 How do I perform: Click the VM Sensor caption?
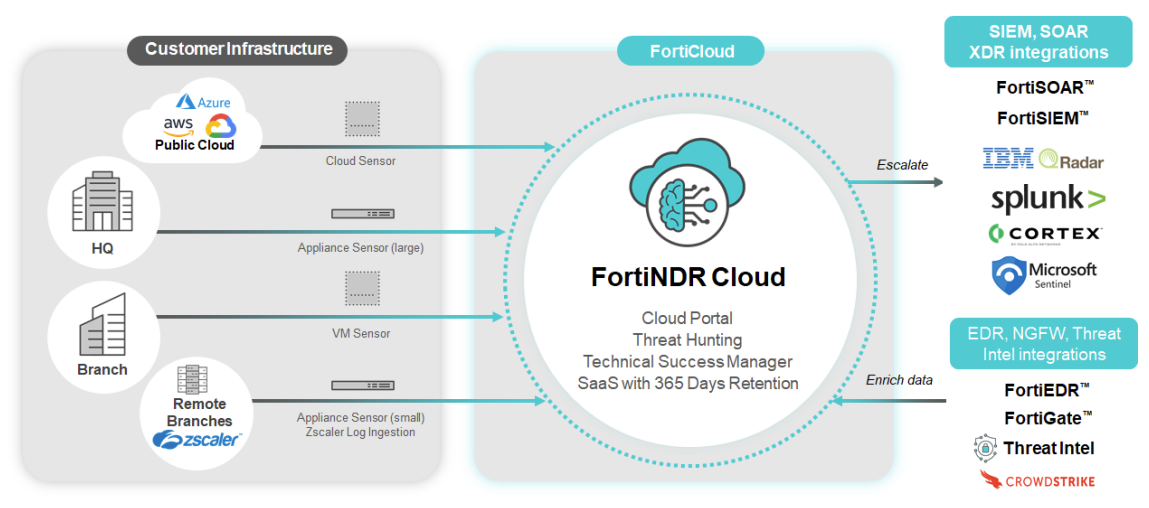click(x=361, y=334)
